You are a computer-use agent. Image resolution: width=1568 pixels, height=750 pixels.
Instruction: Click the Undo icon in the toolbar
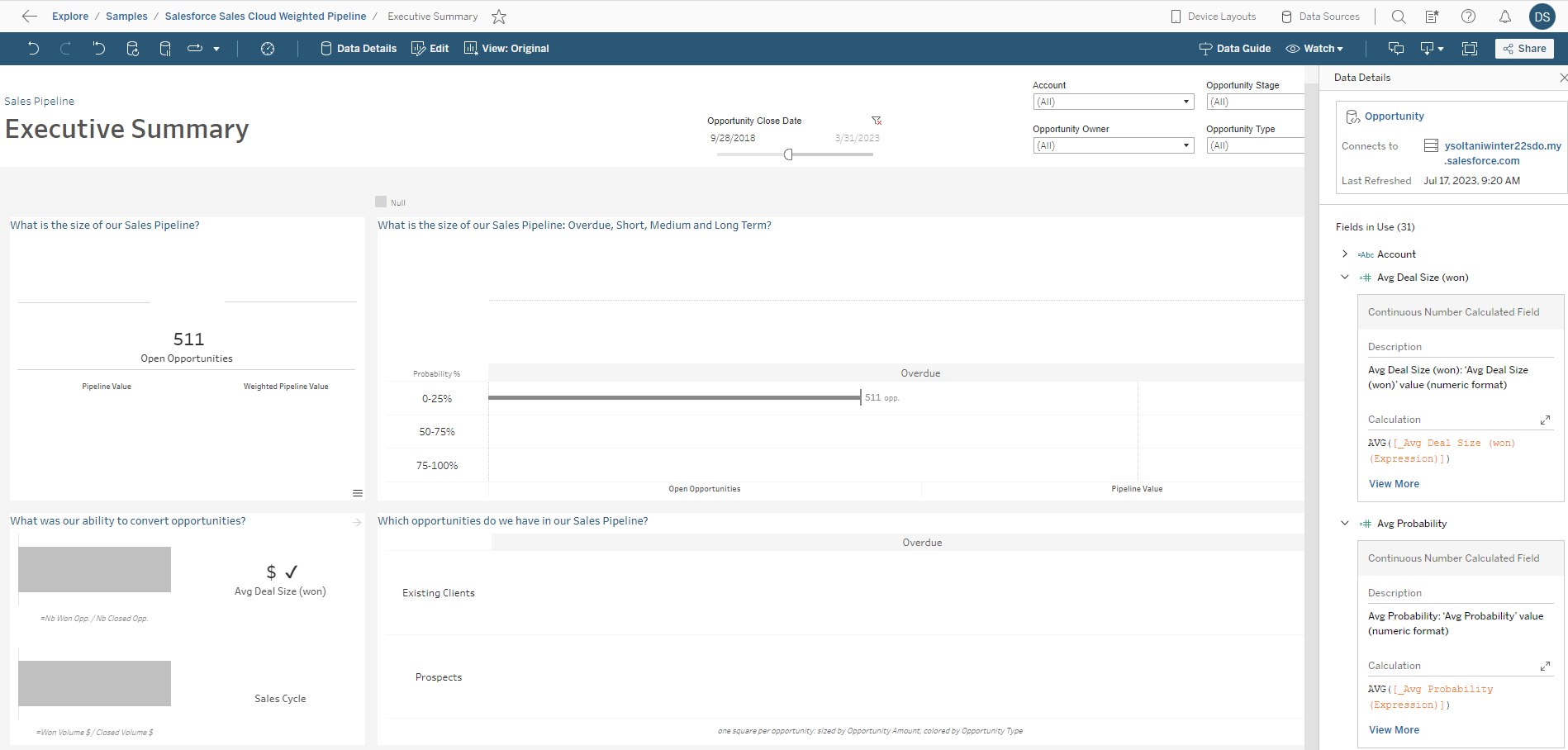[33, 48]
